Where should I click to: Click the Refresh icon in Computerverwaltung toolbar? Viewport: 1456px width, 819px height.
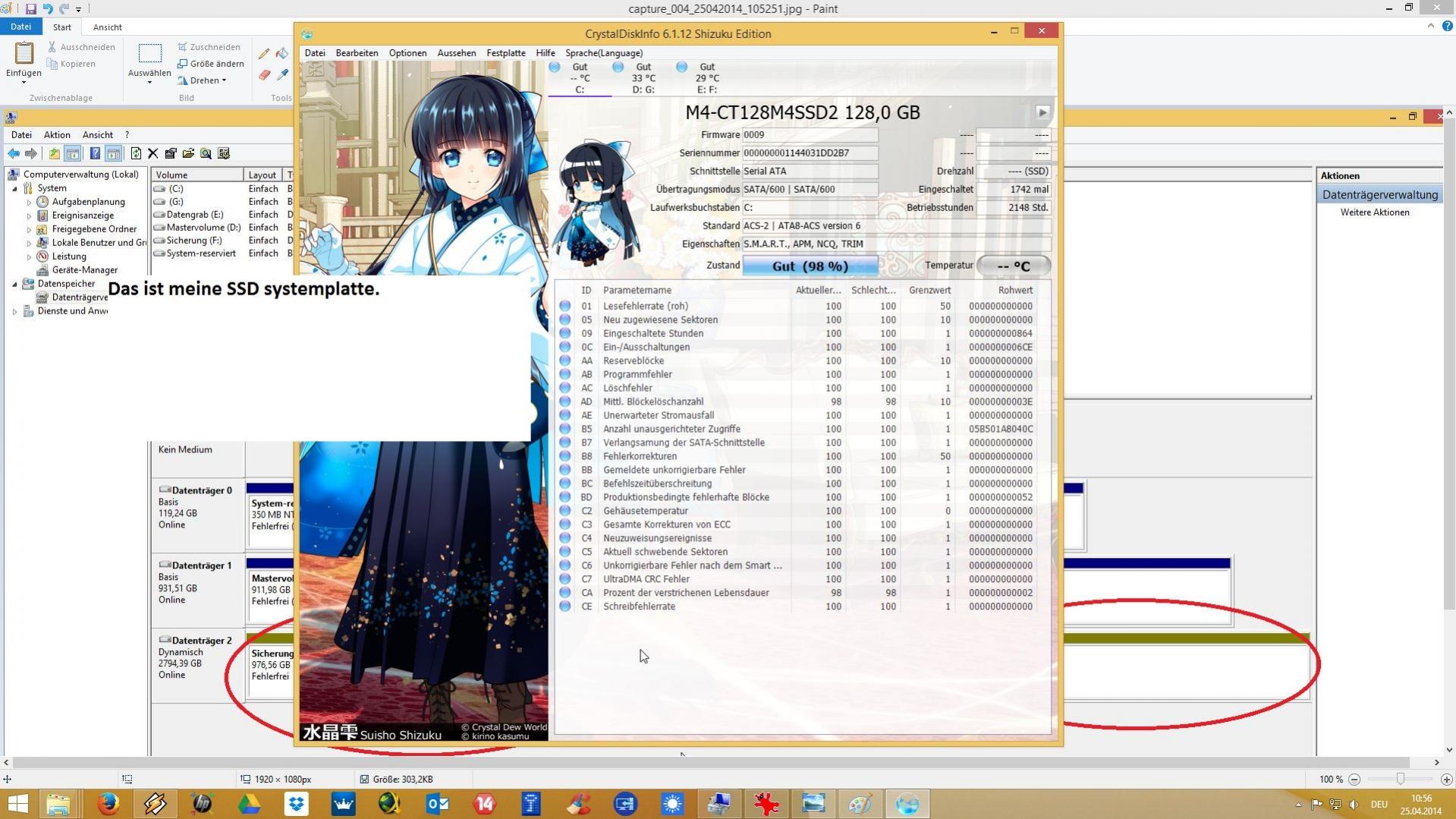point(136,153)
